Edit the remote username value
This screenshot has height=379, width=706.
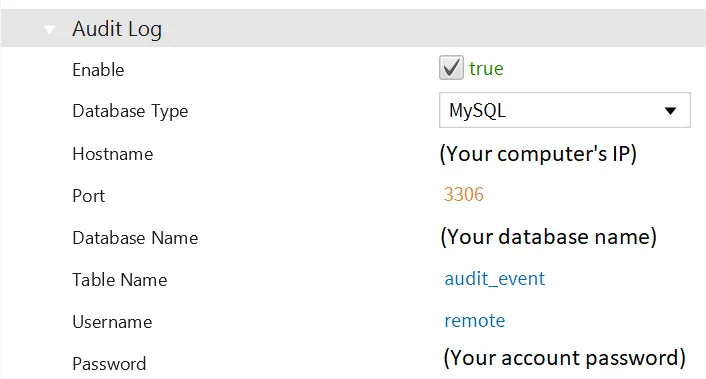pyautogui.click(x=475, y=321)
